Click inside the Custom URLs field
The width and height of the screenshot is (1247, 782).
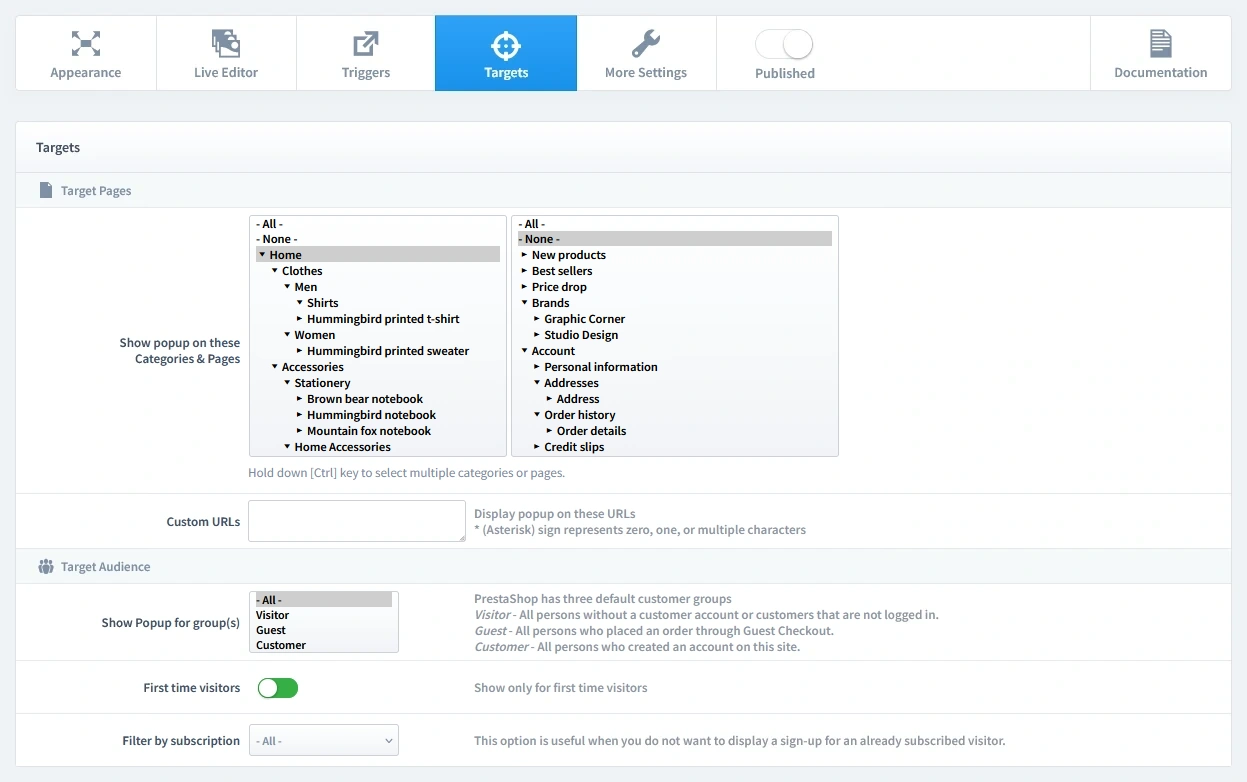pos(356,521)
